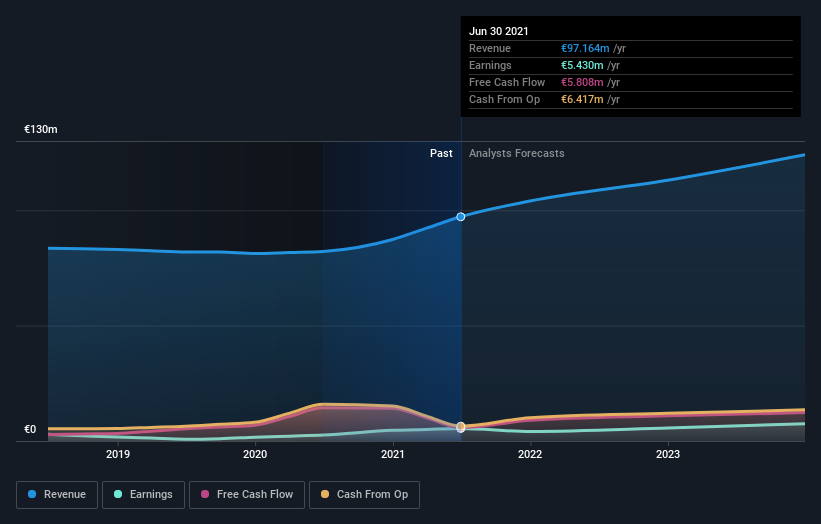The width and height of the screenshot is (821, 524).
Task: Click the Jun 30 2021 tooltip date
Action: coord(498,31)
